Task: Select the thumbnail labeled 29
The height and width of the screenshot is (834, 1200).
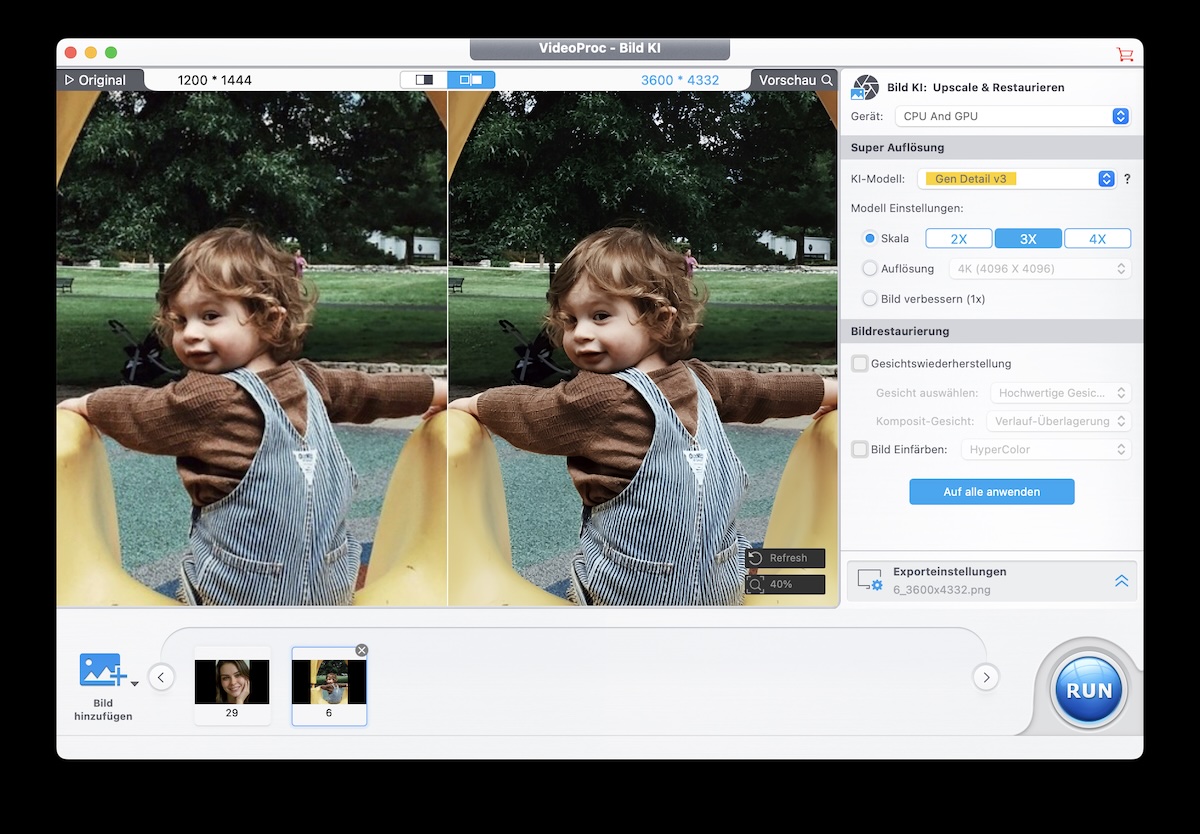Action: point(232,685)
